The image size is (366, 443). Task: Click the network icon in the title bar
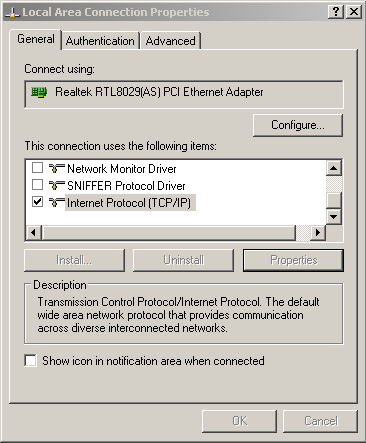pyautogui.click(x=12, y=13)
